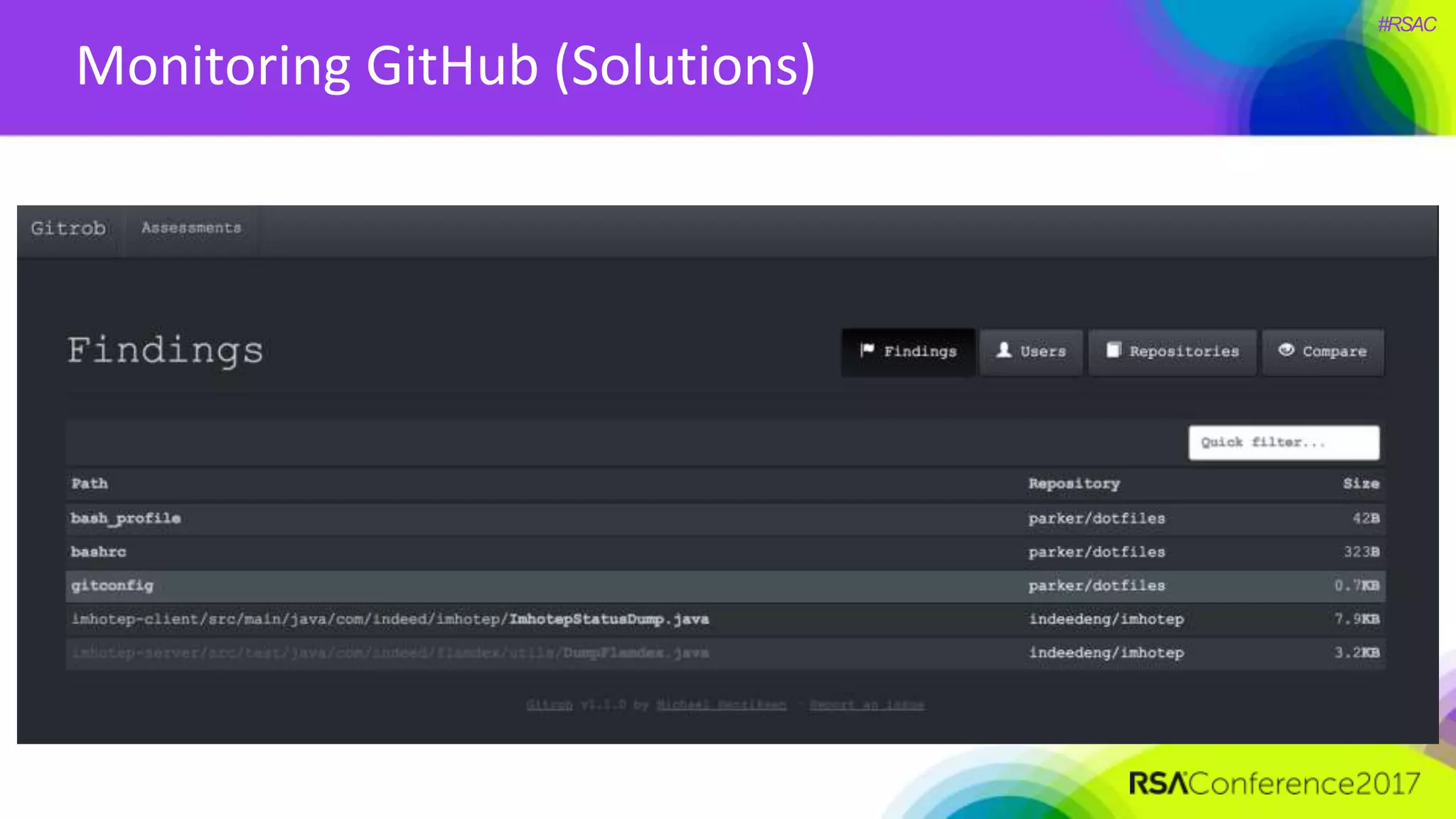Screen dimensions: 1456x819
Task: Select the 3.2KB size value
Action: 1356,653
